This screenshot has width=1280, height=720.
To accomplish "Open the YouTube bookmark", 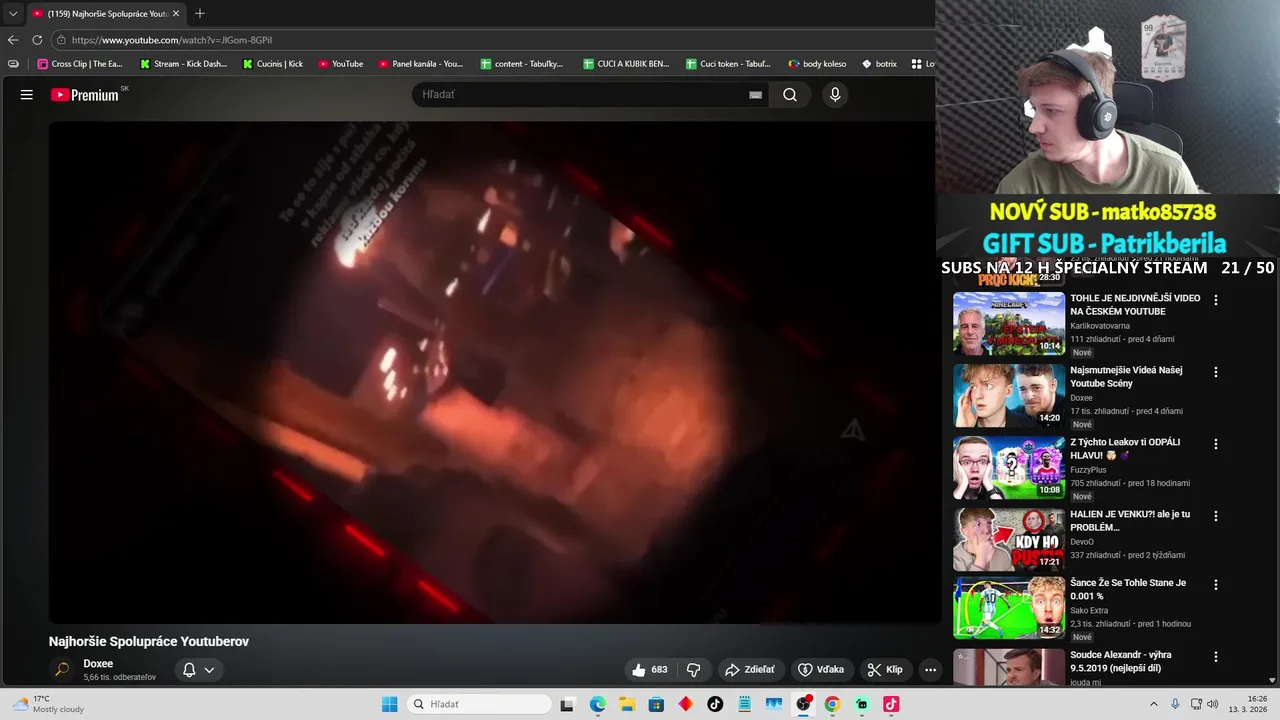I will [x=341, y=64].
